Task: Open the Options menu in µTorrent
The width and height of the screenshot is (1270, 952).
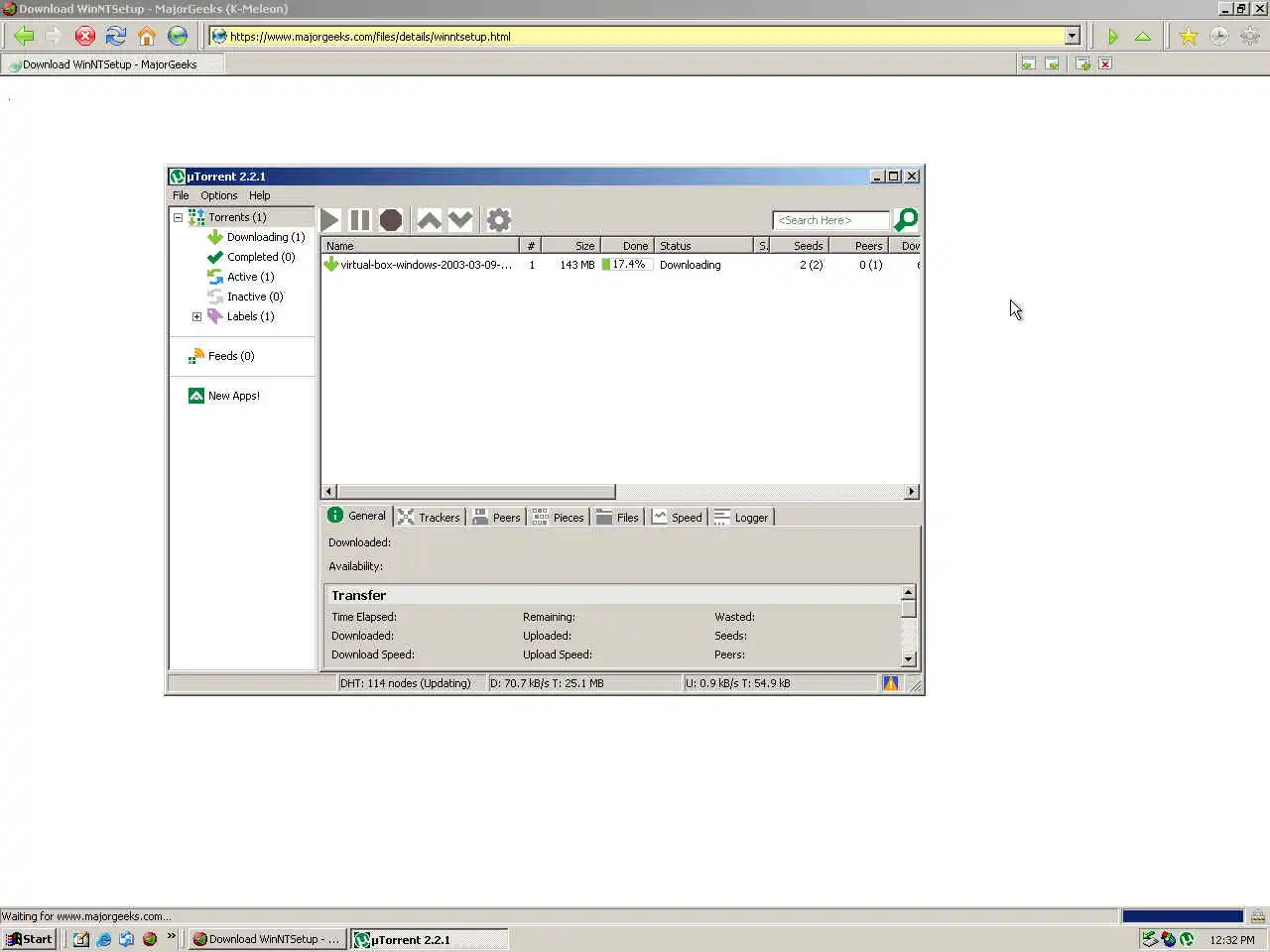Action: 218,195
